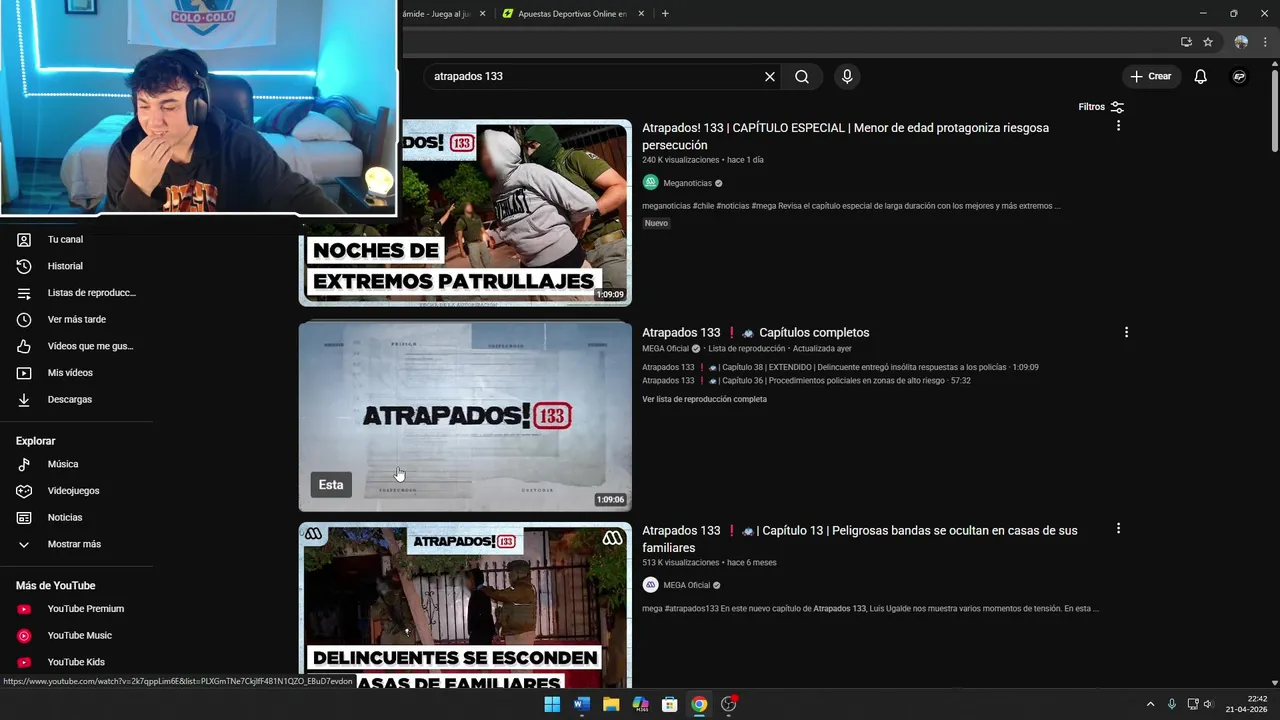The width and height of the screenshot is (1280, 720).
Task: Bookmark this page with star icon
Action: [1208, 42]
